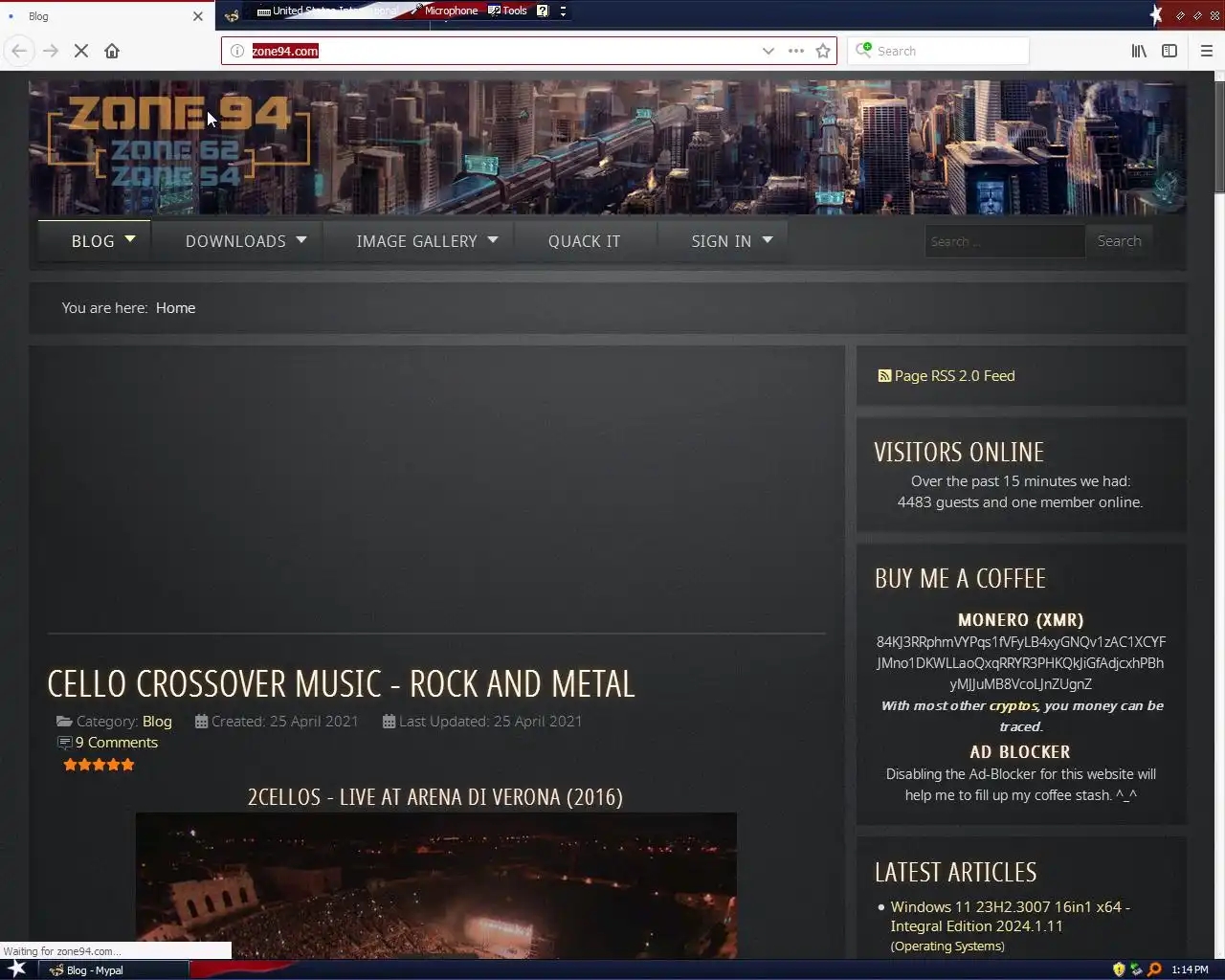Click the comments speech bubble icon
Image resolution: width=1225 pixels, height=980 pixels.
[x=64, y=743]
